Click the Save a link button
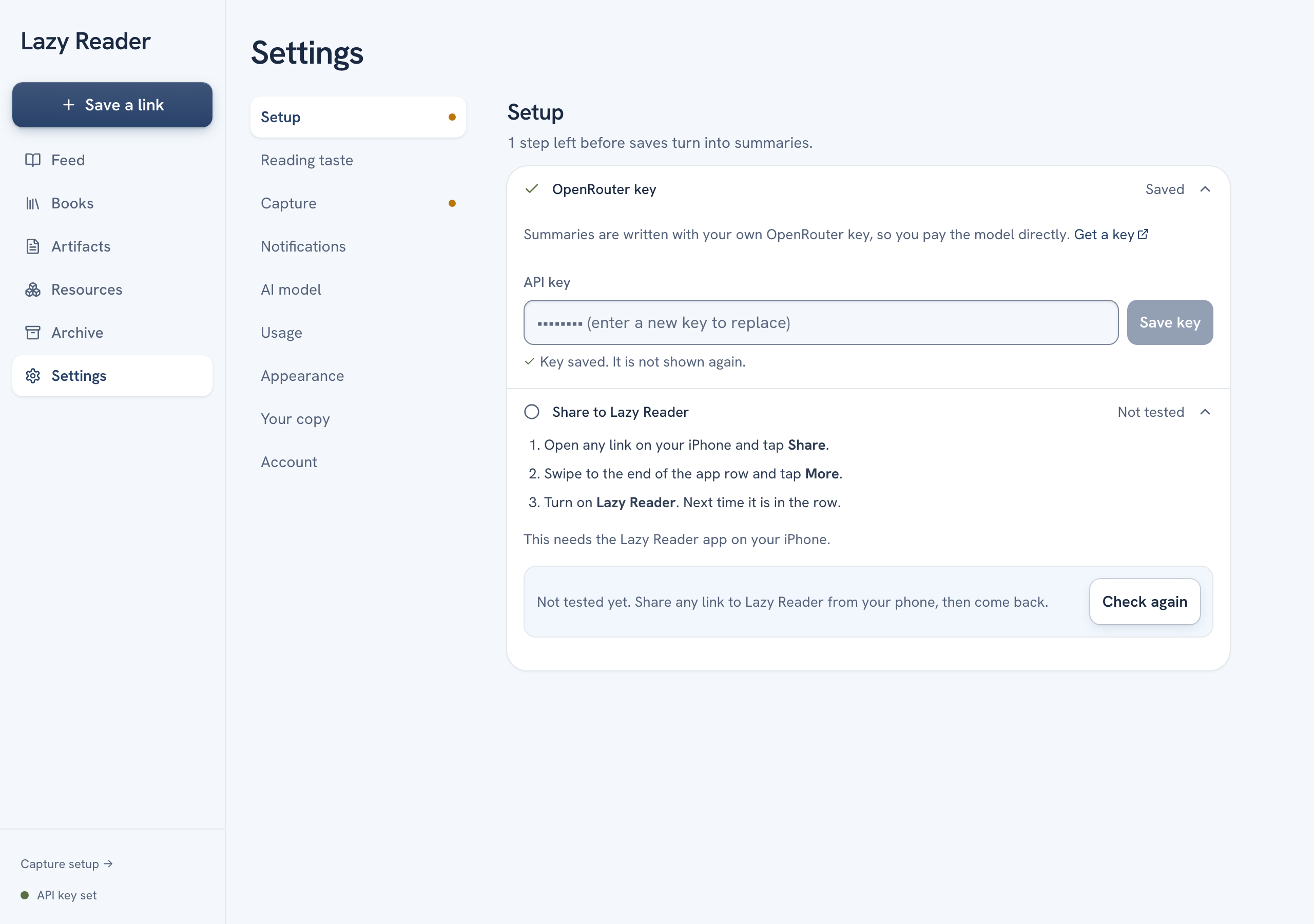Viewport: 1314px width, 924px height. click(112, 105)
